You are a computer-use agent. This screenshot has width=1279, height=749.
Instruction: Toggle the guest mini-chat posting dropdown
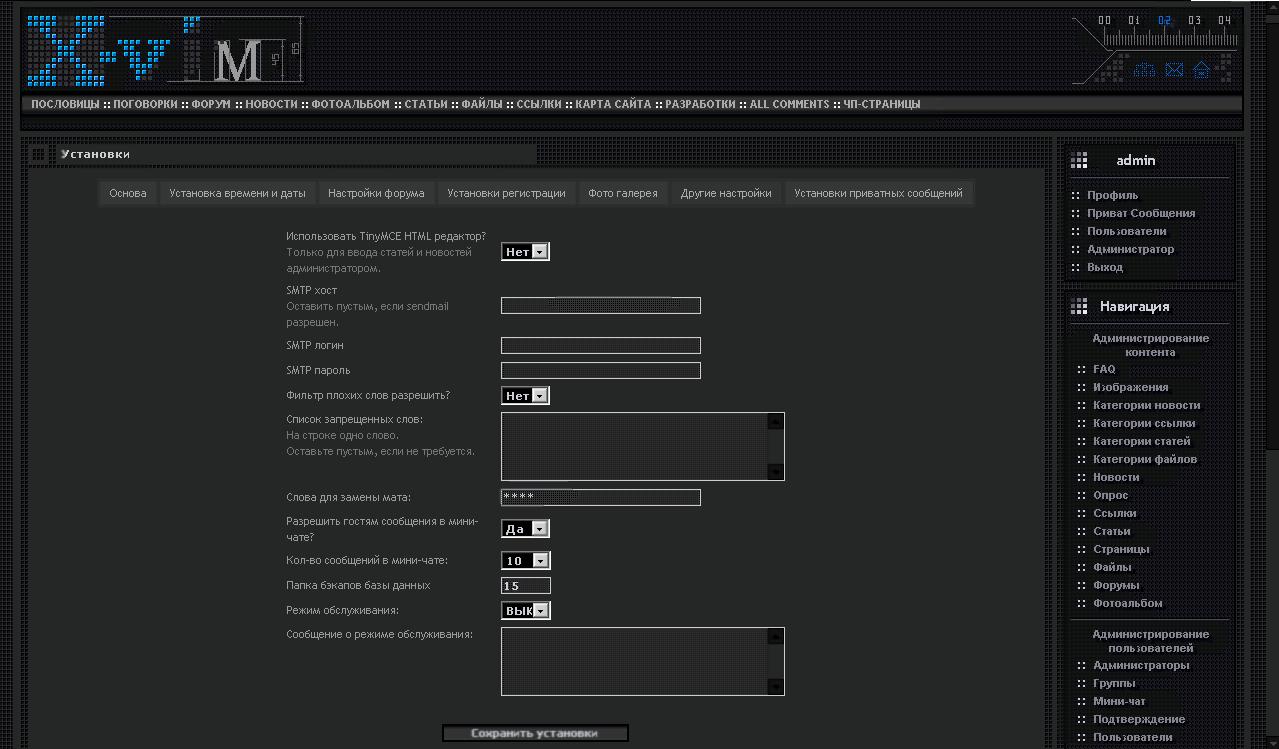(x=525, y=529)
